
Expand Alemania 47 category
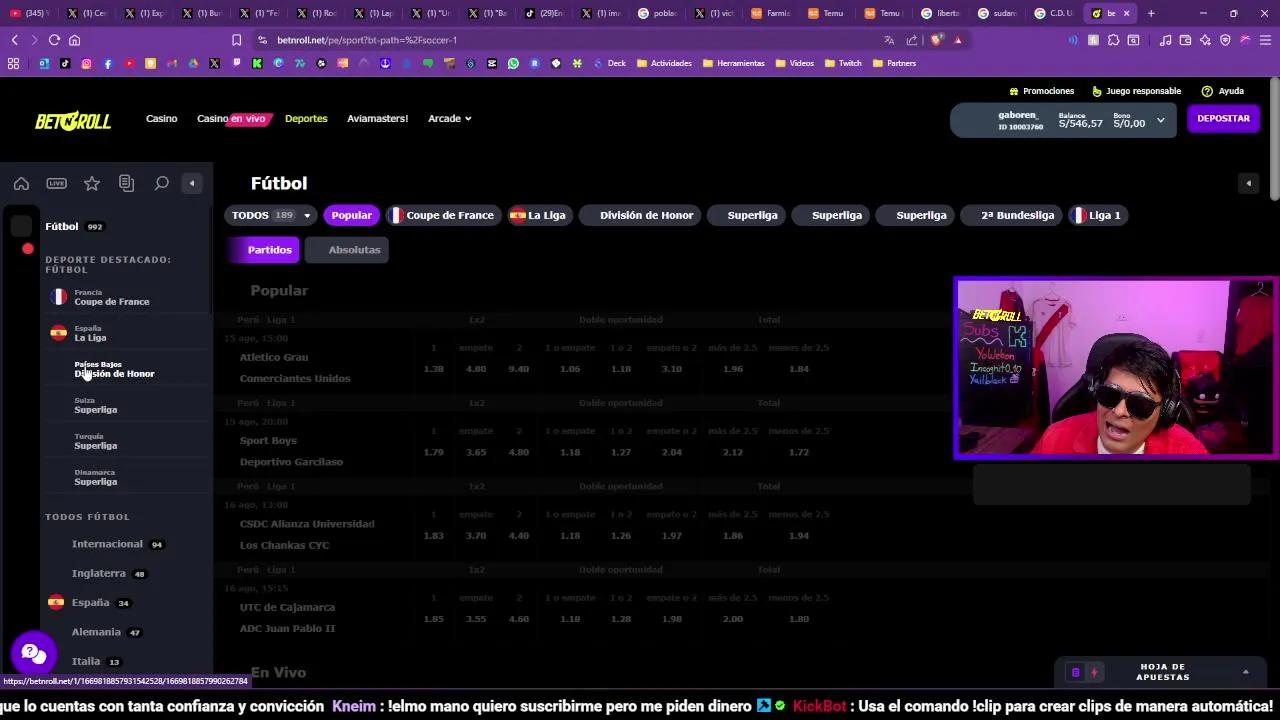105,632
